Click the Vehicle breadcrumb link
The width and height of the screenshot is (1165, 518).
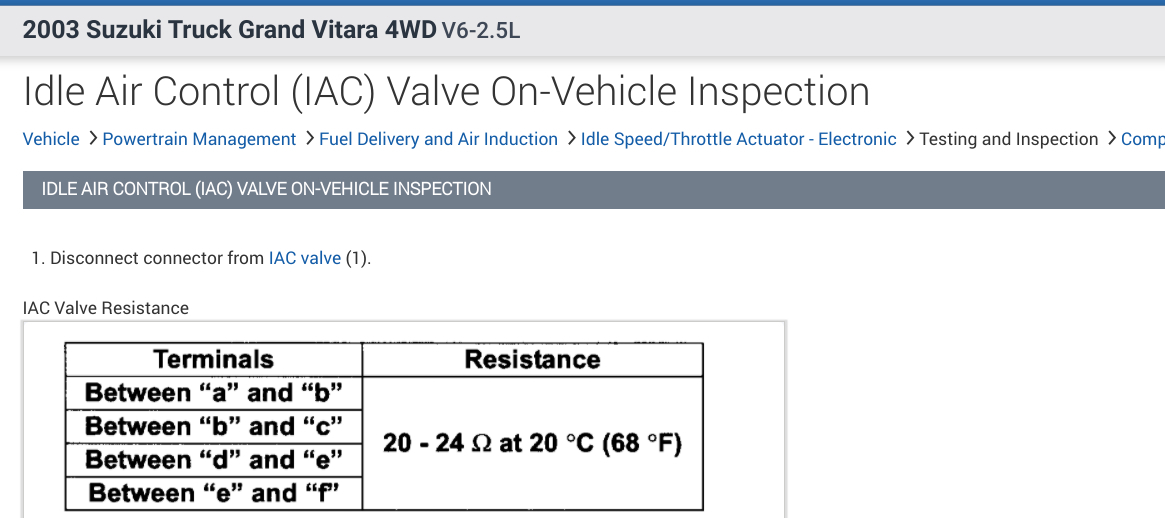click(51, 139)
